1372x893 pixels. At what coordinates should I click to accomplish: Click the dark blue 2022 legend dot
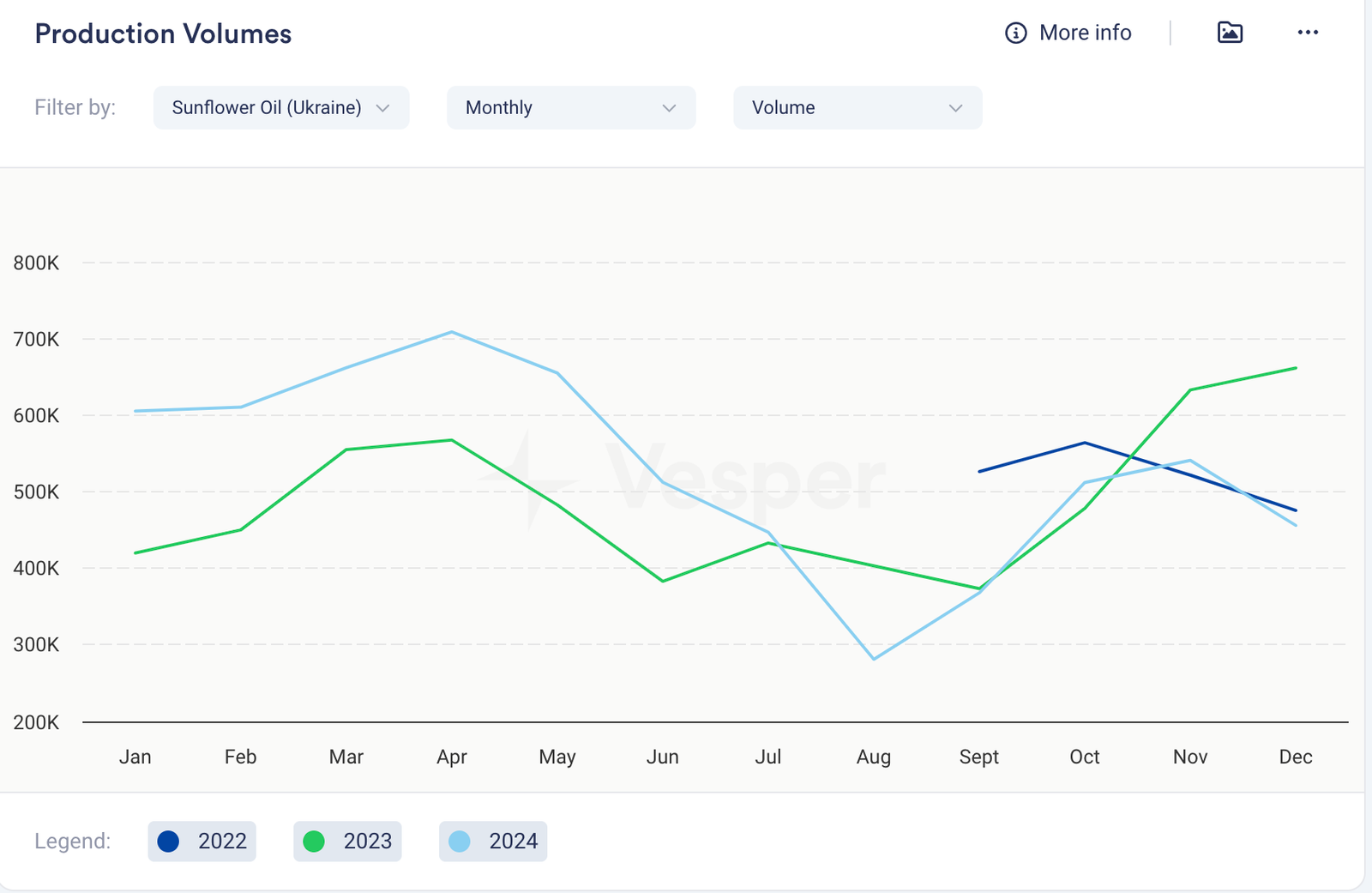click(169, 842)
